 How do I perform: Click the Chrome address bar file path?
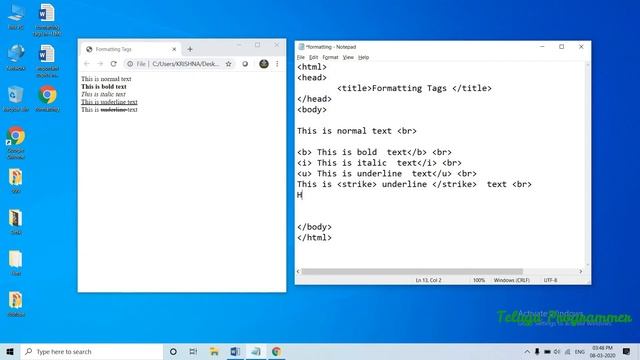coord(186,64)
